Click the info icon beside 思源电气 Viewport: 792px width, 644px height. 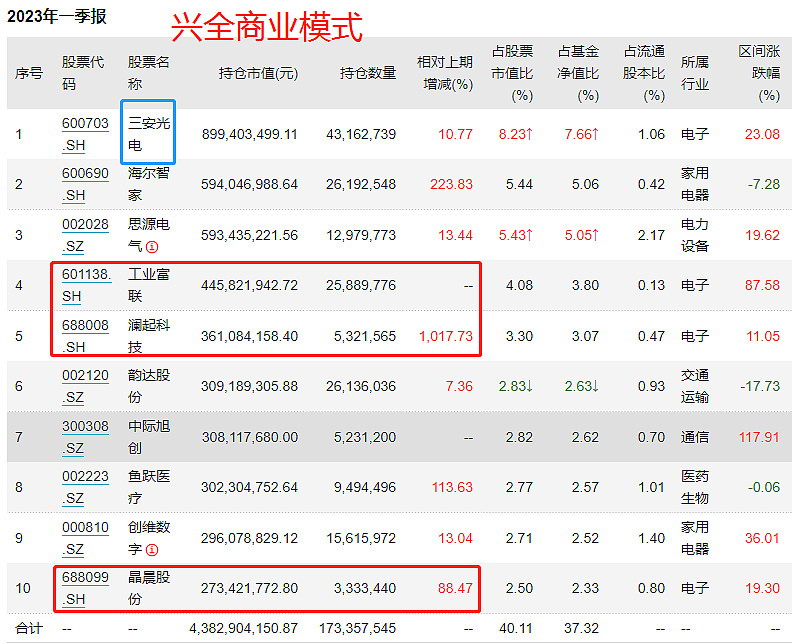[152, 247]
